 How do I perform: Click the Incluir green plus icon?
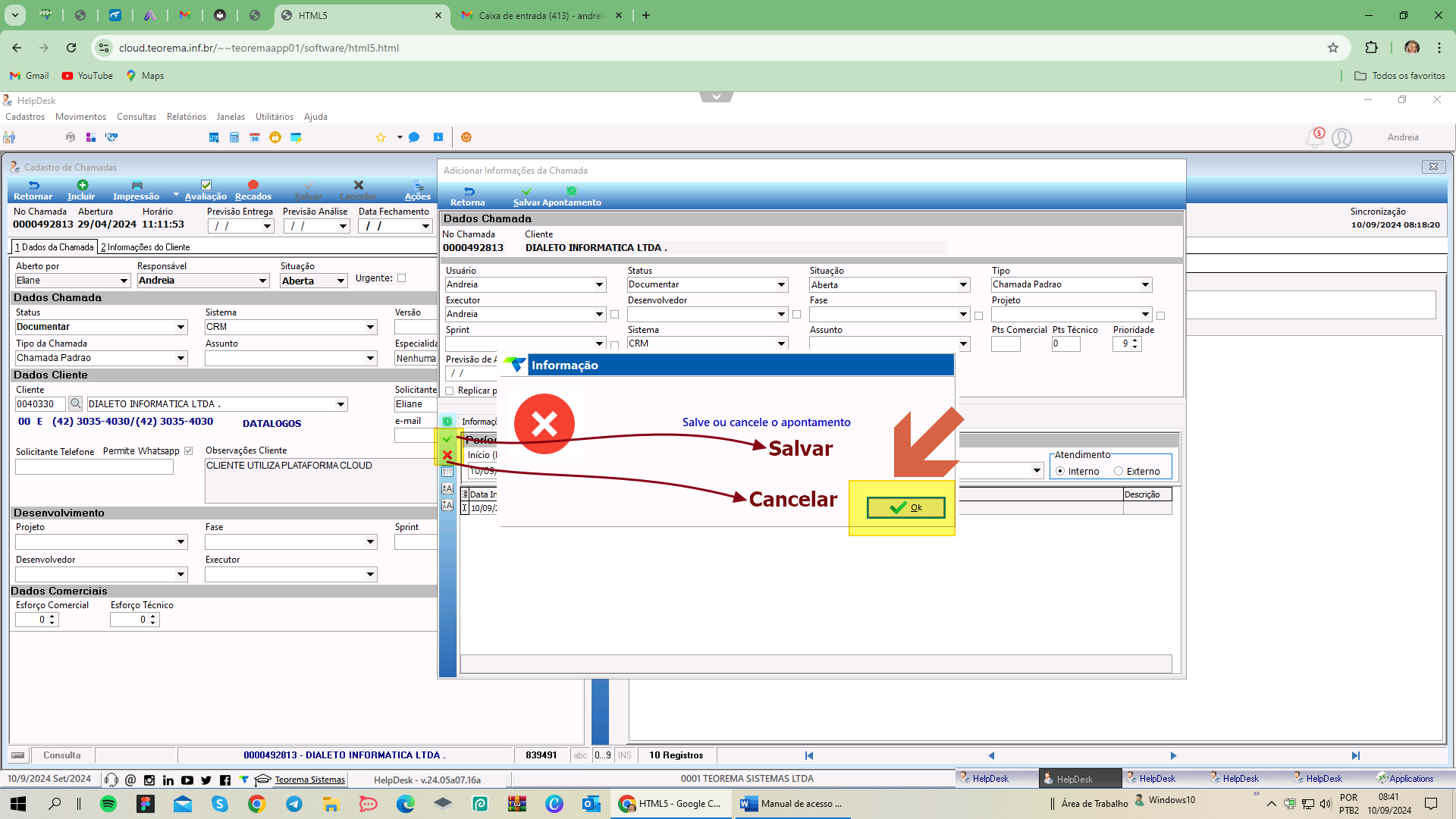point(82,185)
